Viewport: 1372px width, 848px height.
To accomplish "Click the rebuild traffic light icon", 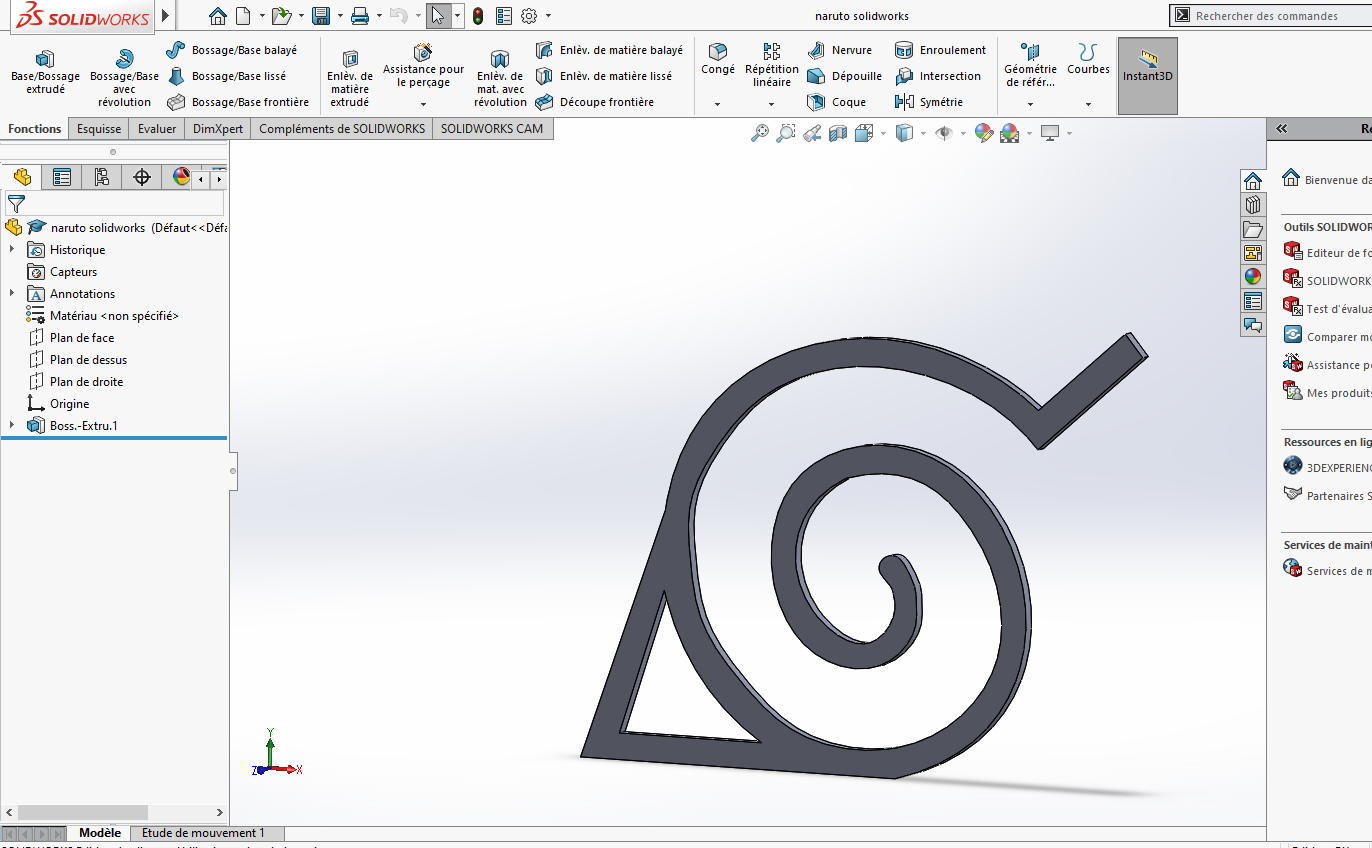I will coord(478,16).
